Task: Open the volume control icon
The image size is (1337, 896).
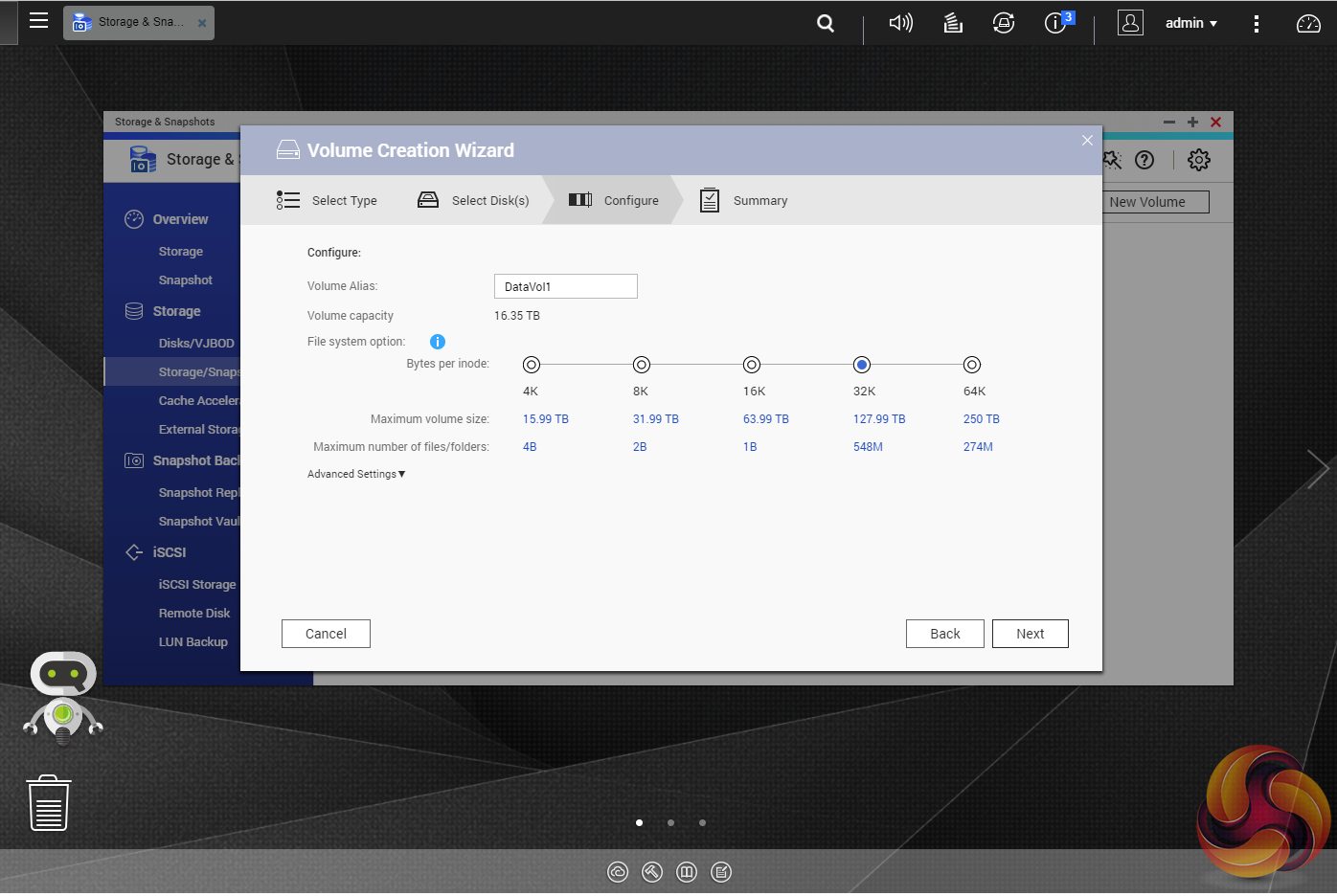Action: (900, 23)
